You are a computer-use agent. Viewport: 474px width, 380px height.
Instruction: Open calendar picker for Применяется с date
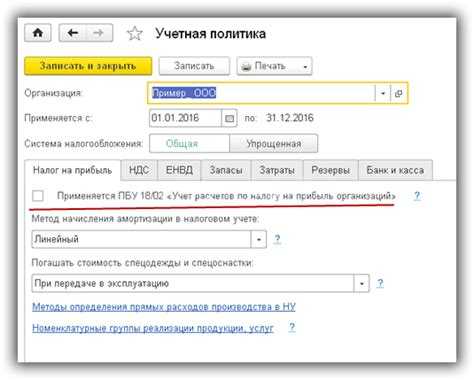229,118
